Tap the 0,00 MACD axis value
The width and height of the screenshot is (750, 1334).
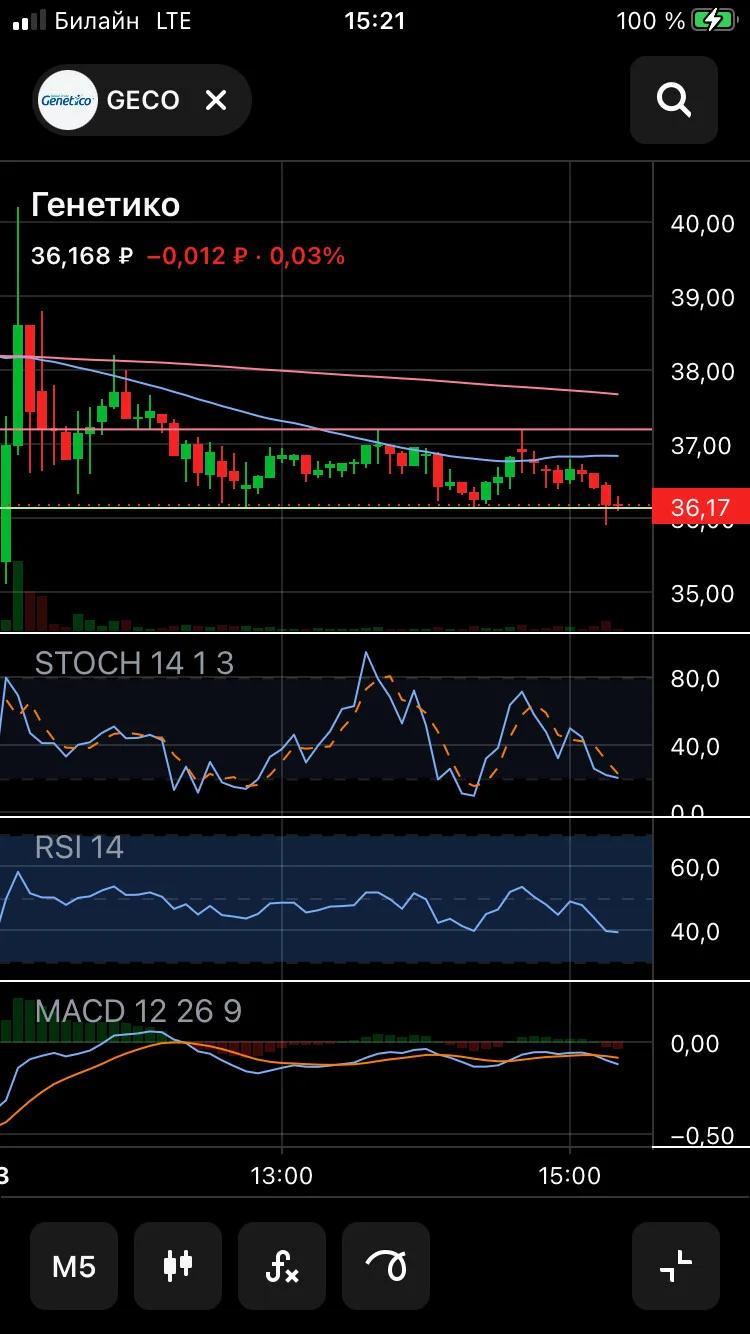(694, 1044)
